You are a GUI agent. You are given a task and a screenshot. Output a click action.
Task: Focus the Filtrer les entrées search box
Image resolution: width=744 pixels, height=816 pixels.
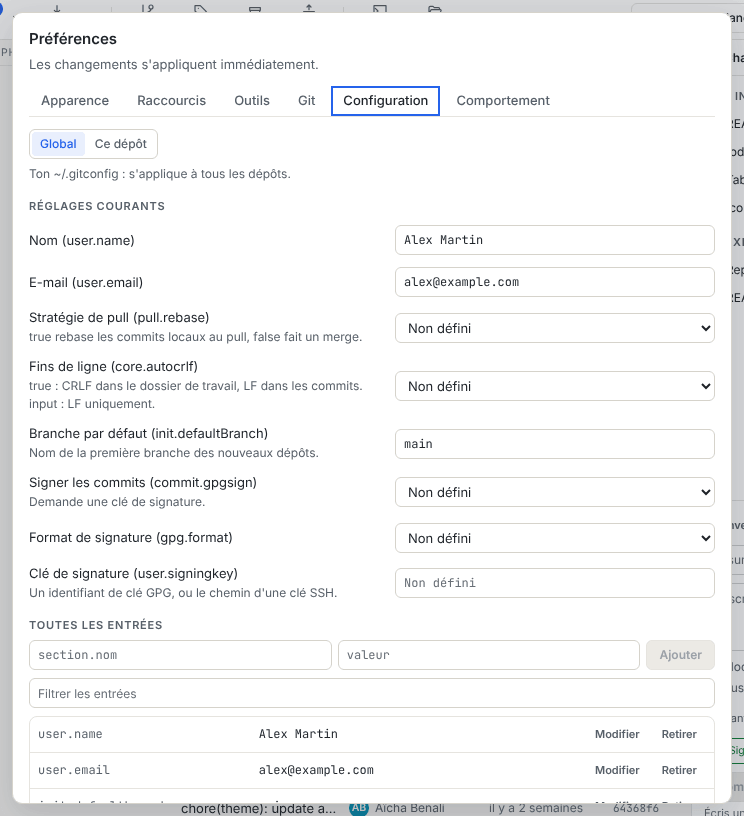point(371,693)
